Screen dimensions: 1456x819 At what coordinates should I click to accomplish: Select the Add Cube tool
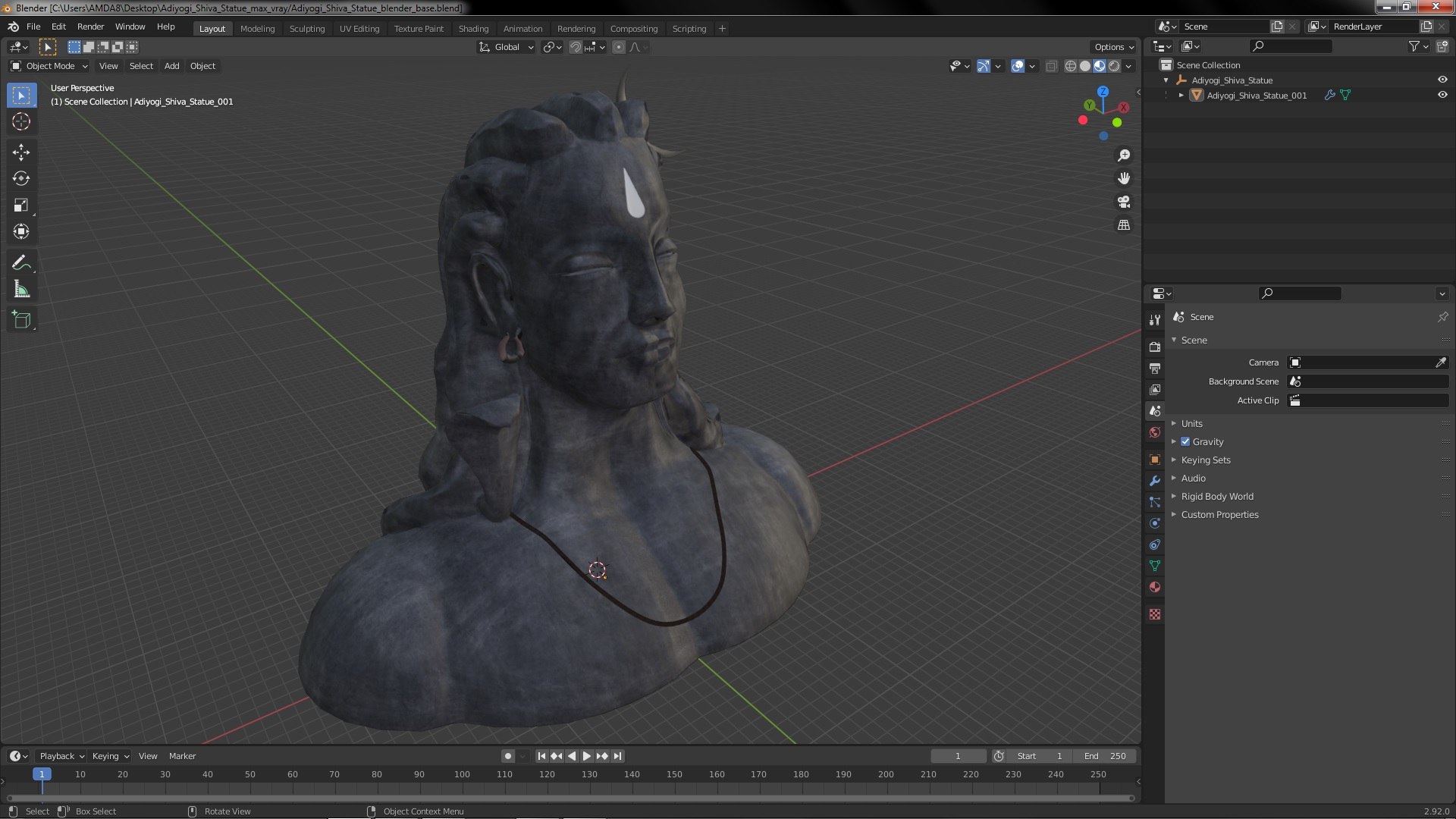[x=21, y=320]
